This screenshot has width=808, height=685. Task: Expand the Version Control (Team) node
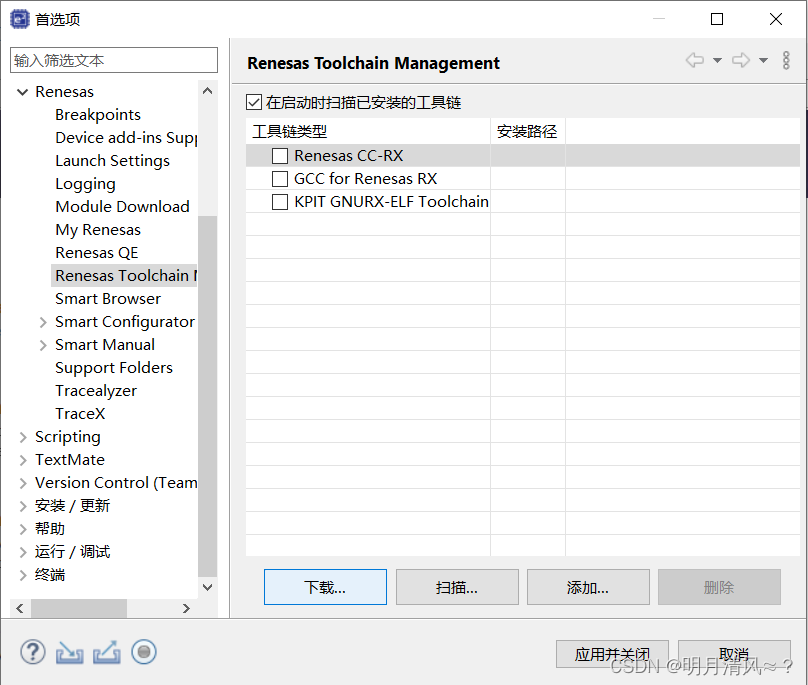[23, 483]
